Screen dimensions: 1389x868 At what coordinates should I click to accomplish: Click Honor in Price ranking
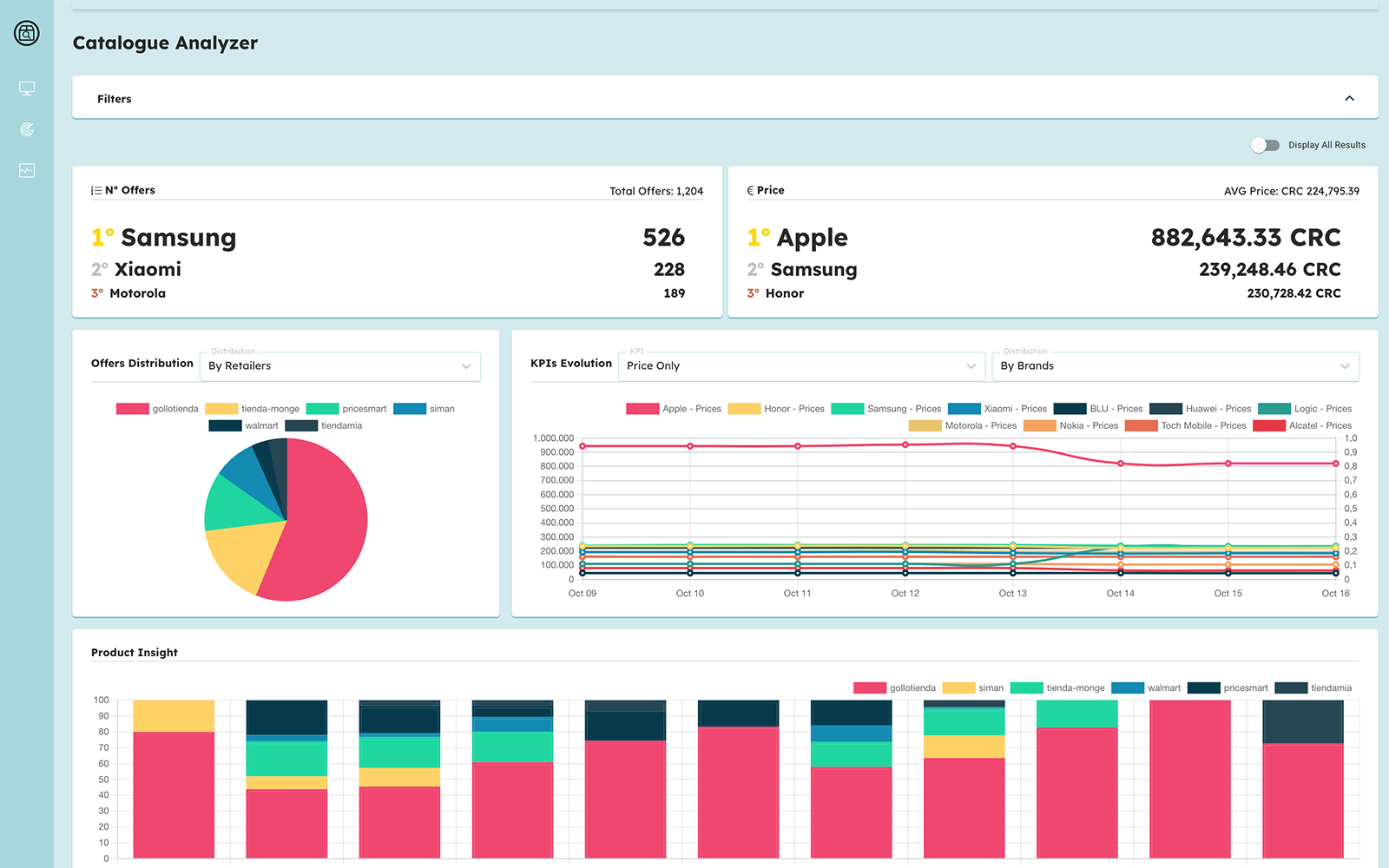[x=785, y=293]
